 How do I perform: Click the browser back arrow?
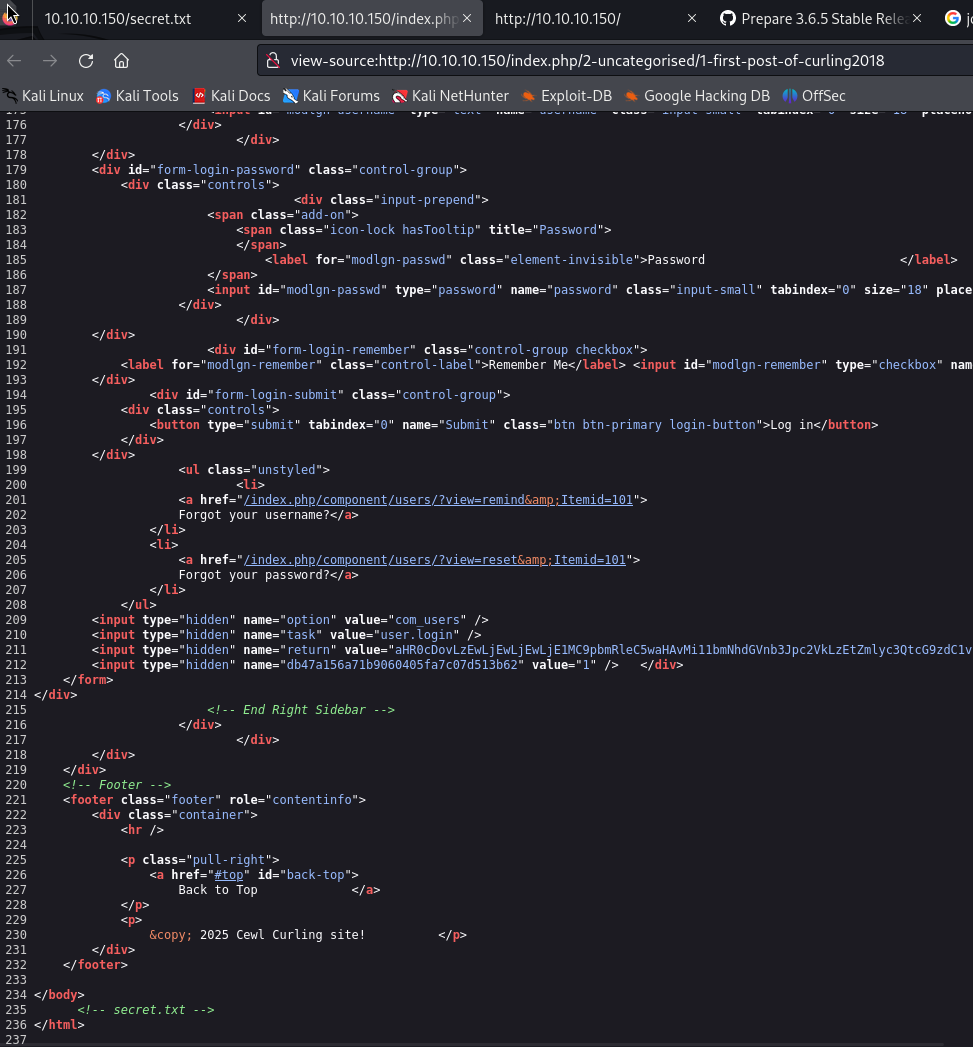tap(14, 61)
